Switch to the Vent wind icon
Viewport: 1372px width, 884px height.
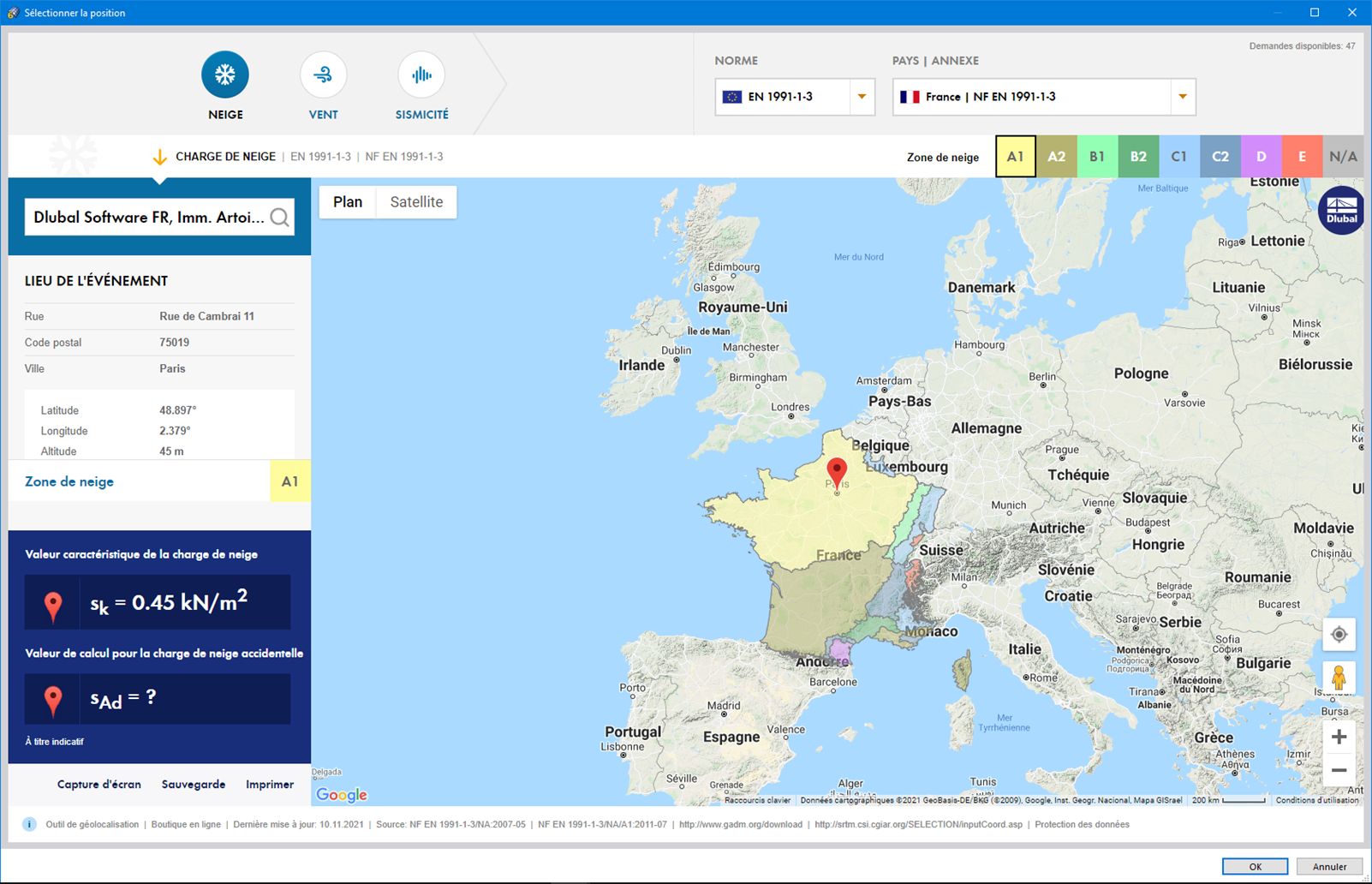tap(323, 75)
